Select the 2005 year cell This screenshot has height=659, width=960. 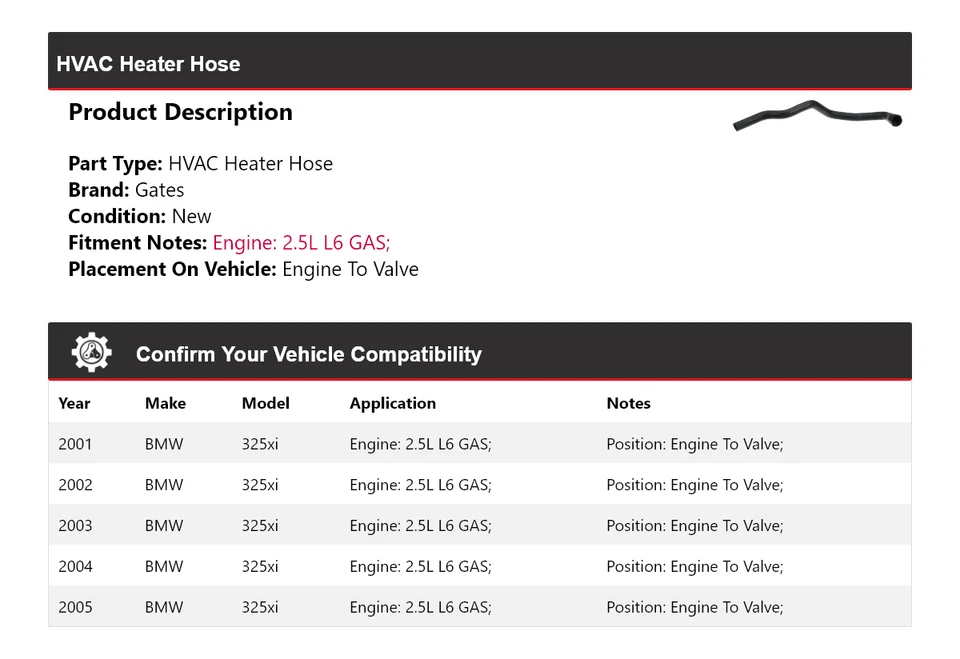click(75, 607)
